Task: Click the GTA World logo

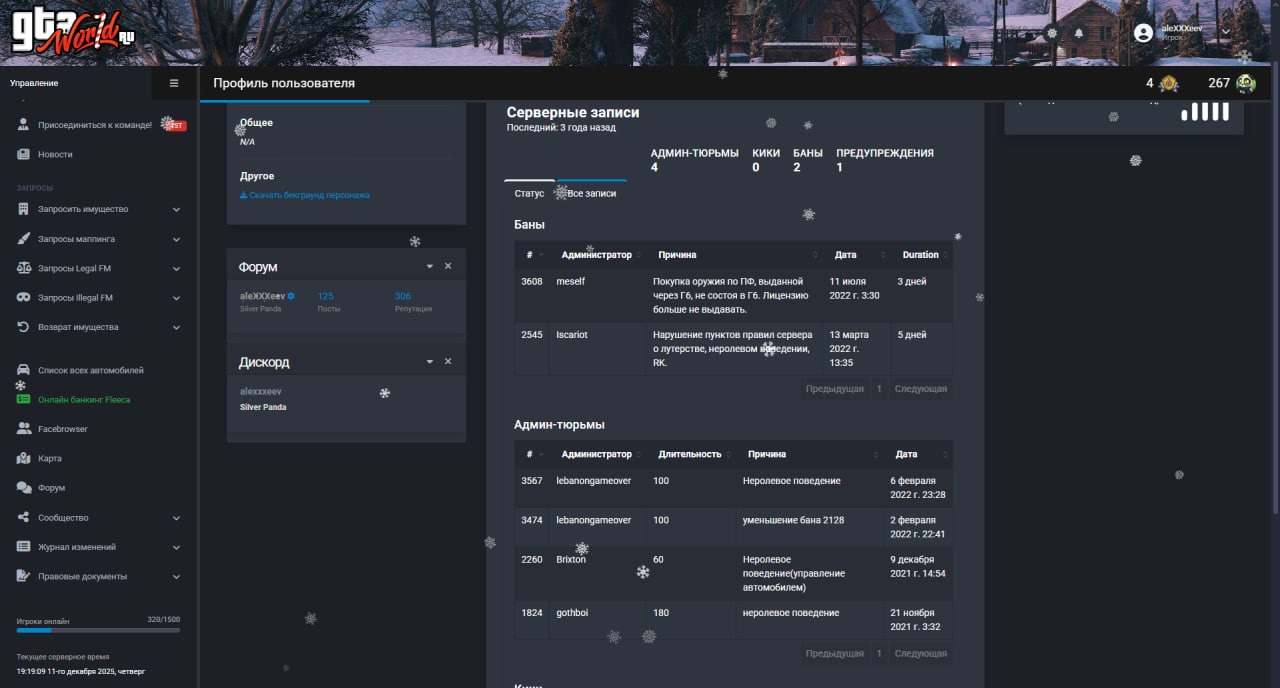Action: tap(73, 32)
